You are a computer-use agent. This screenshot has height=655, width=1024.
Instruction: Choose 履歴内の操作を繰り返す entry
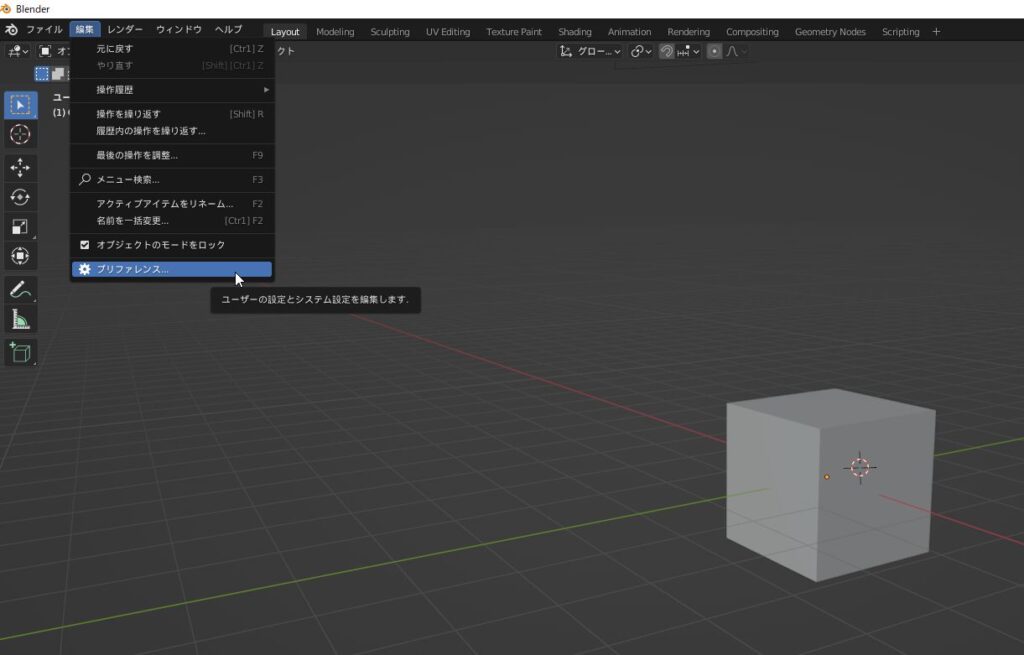[x=172, y=131]
